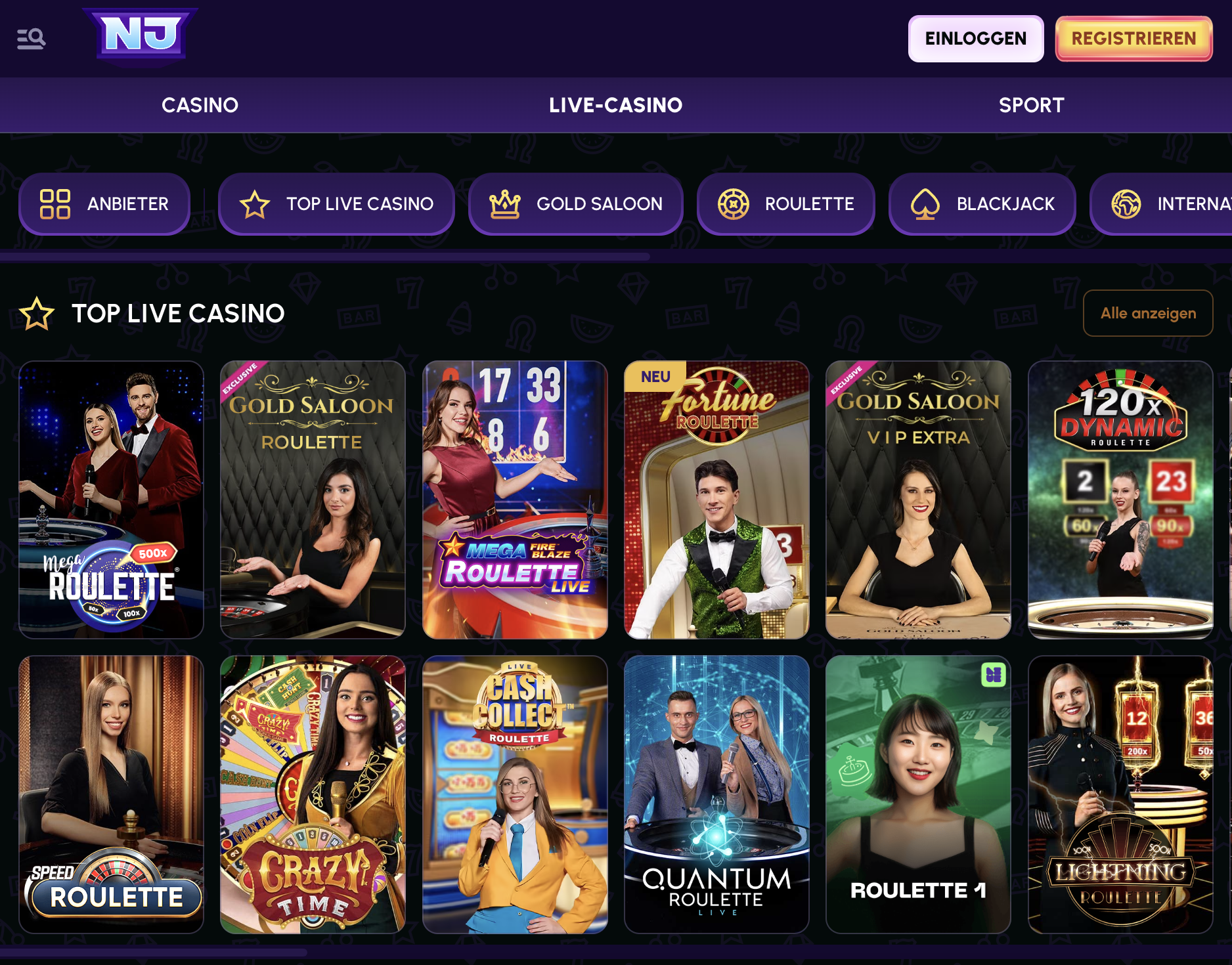Open the Fortune Roulette NEU game
The image size is (1232, 965).
point(716,500)
